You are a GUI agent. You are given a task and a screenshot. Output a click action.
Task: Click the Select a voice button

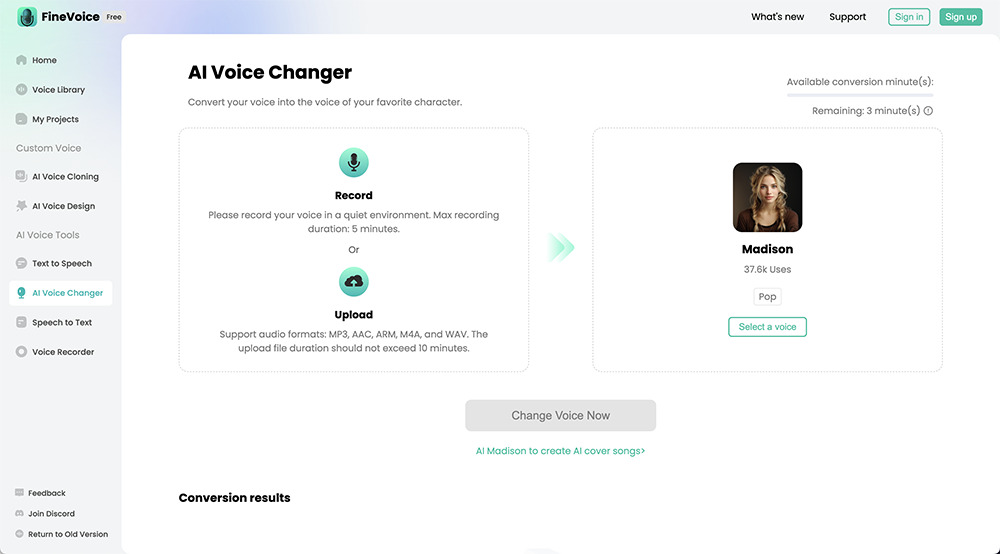coord(767,327)
